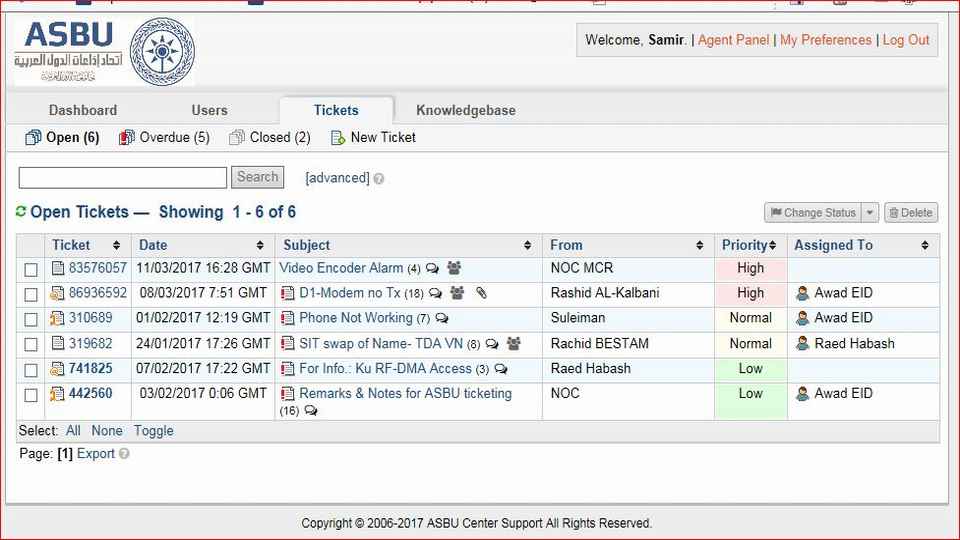Click ticket icon of 83576057 row

pyautogui.click(x=58, y=268)
